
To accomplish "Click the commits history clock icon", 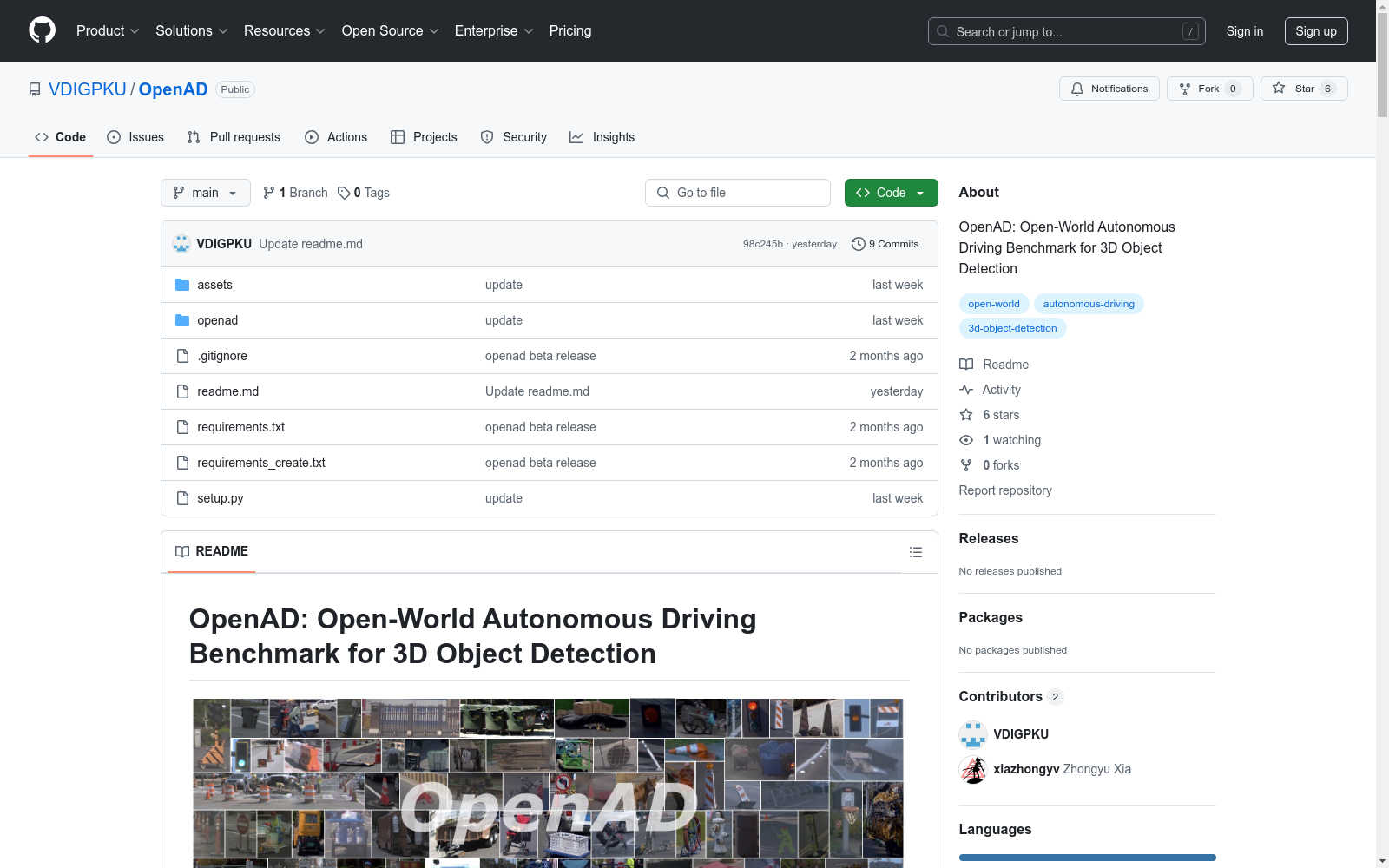I will [859, 244].
